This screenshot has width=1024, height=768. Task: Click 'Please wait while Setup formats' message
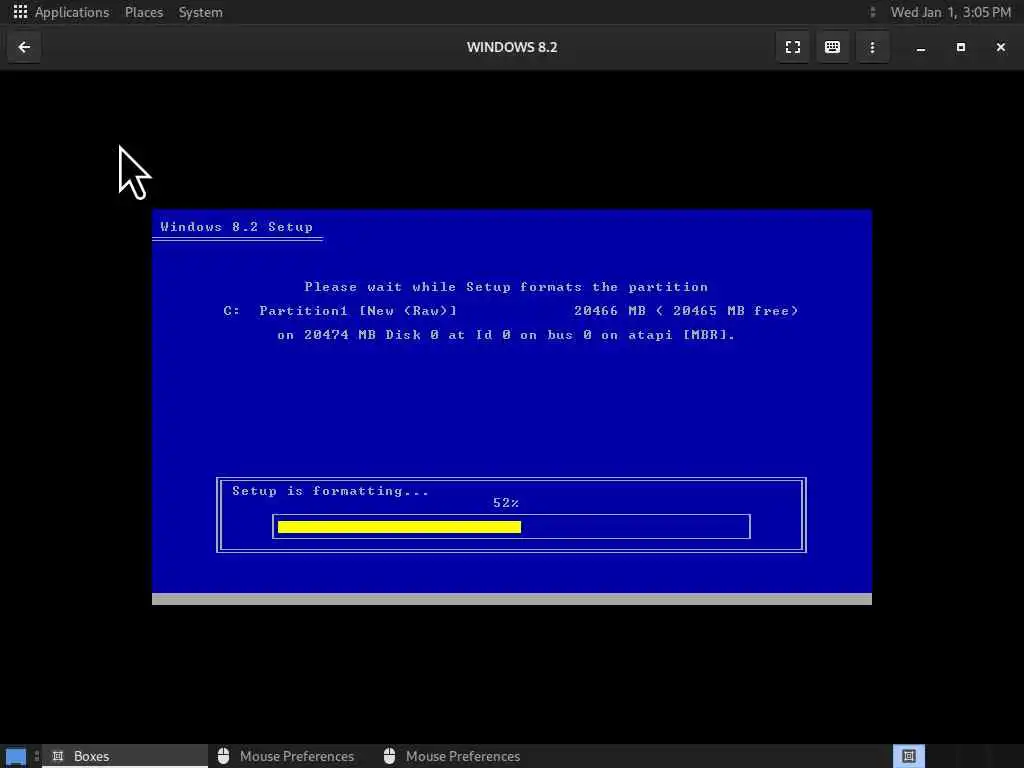(506, 287)
